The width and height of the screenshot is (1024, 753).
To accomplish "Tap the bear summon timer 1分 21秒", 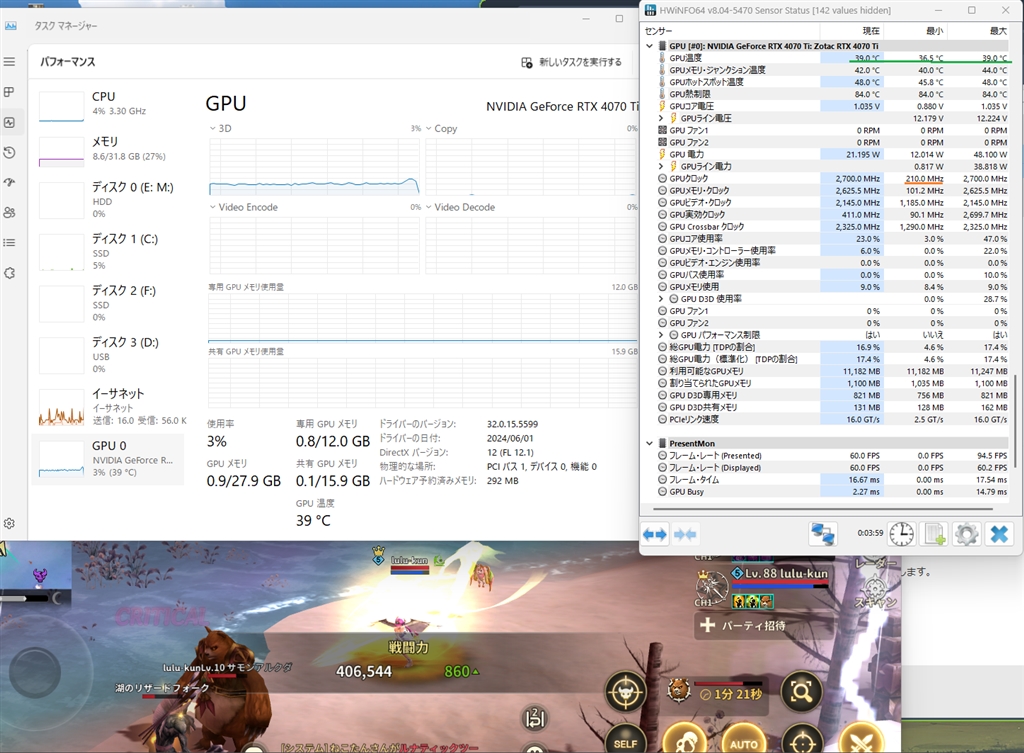I will click(x=716, y=693).
